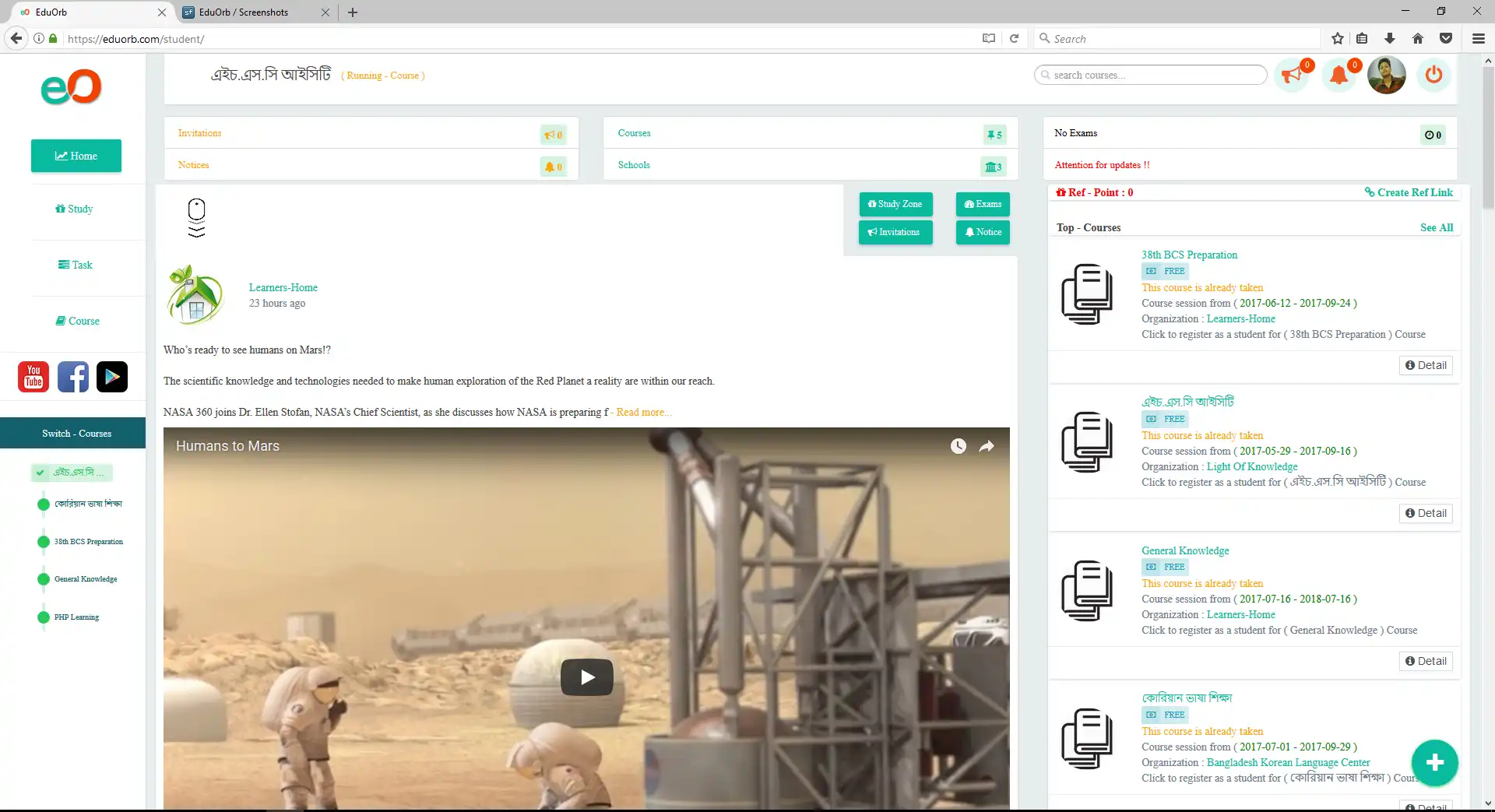Open the browser hamburger menu
The image size is (1495, 812).
1479,38
